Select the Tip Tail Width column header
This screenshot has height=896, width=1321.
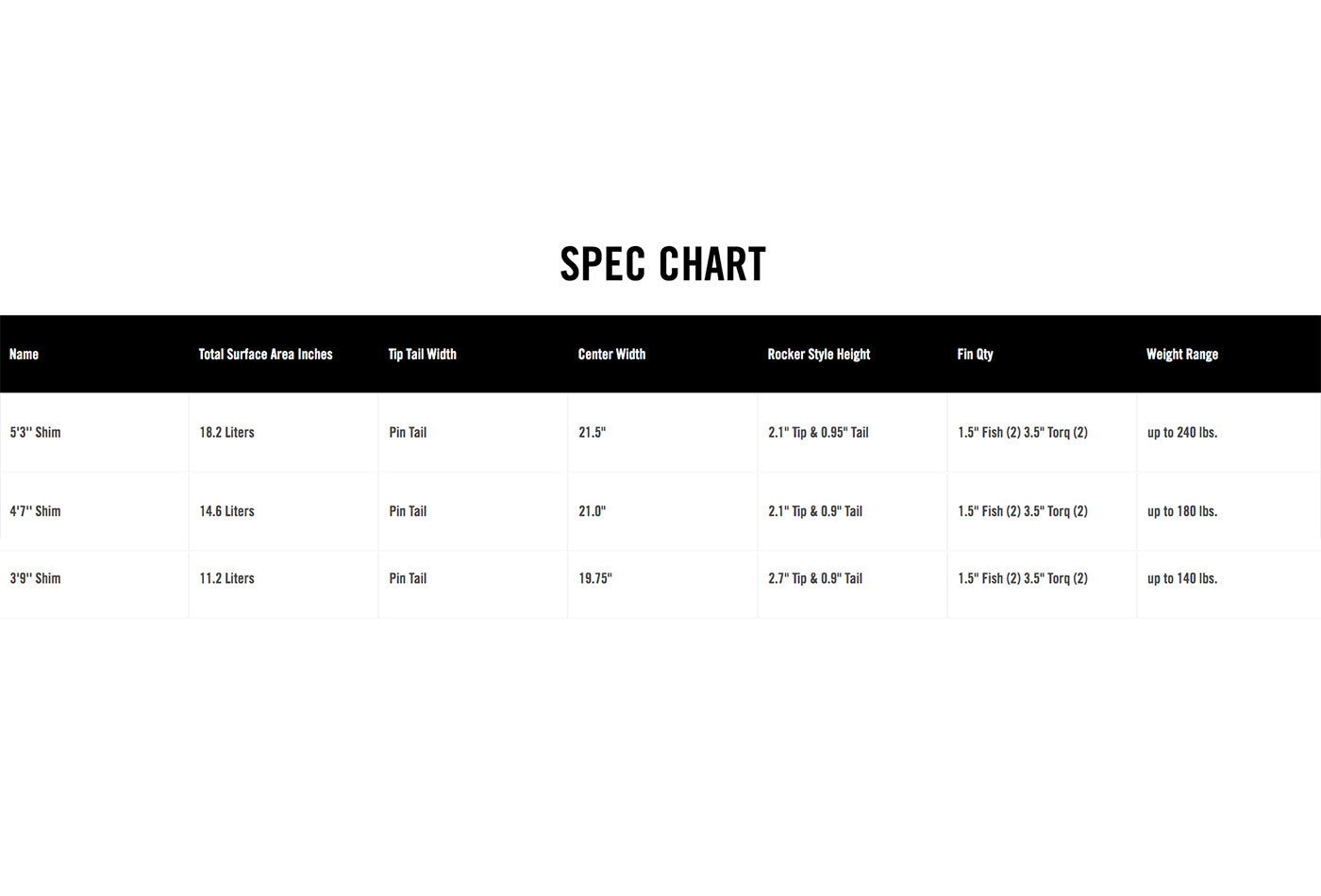click(x=423, y=355)
